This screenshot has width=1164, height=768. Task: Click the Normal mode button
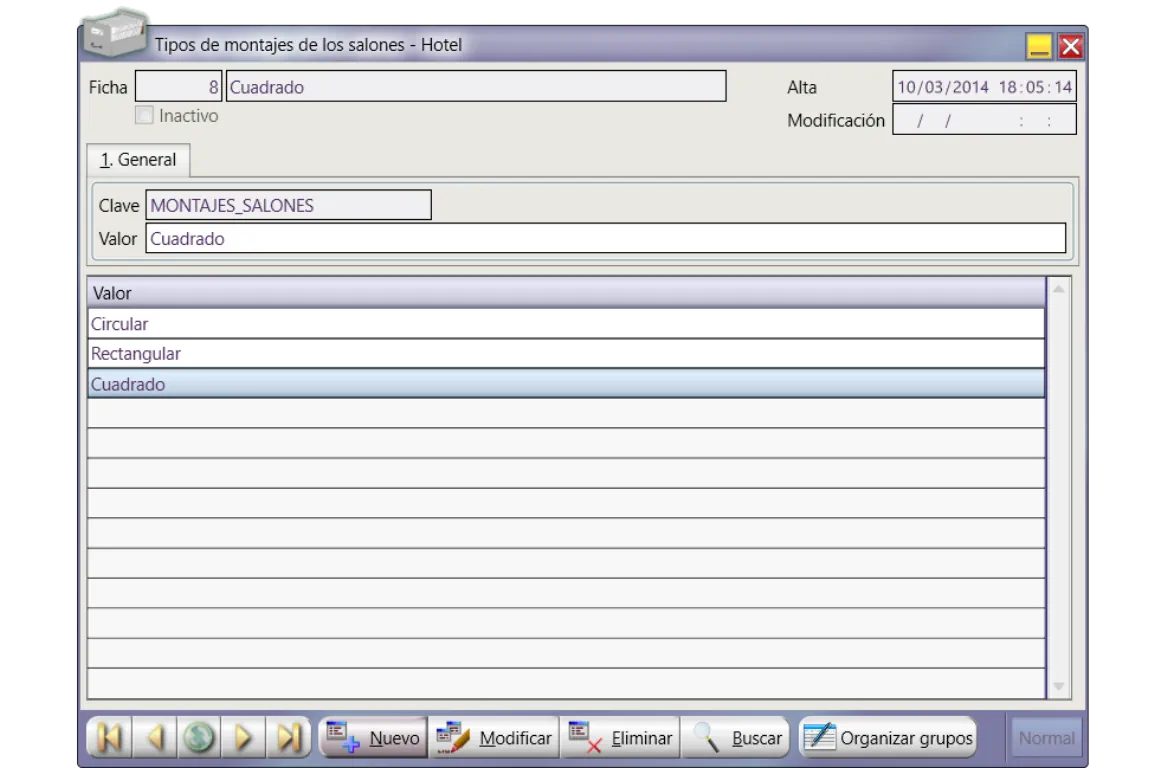point(1046,738)
